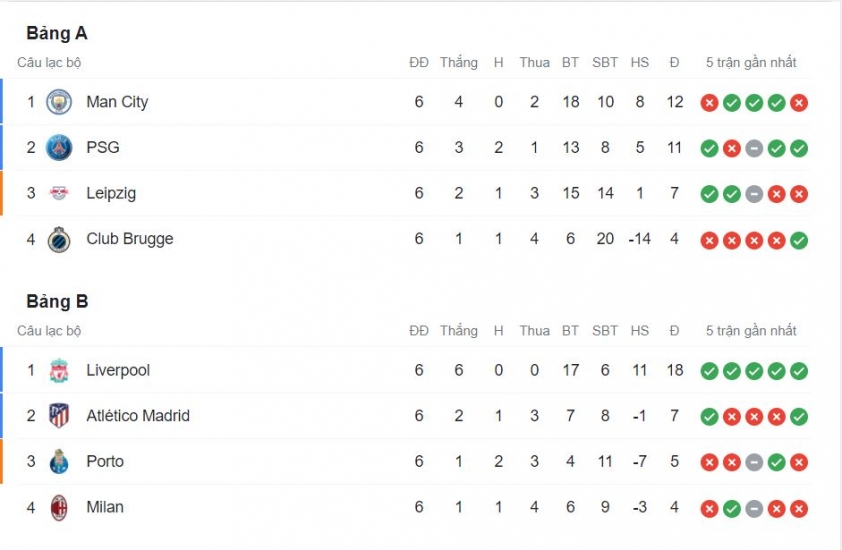The image size is (842, 550).
Task: Click PSG's gray draw result icon
Action: [754, 148]
